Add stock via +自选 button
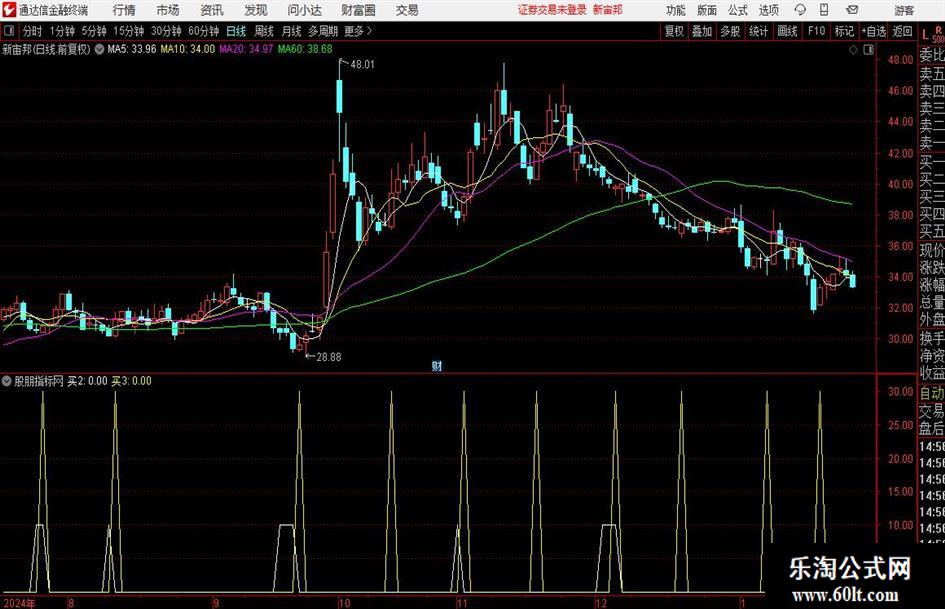 point(873,31)
